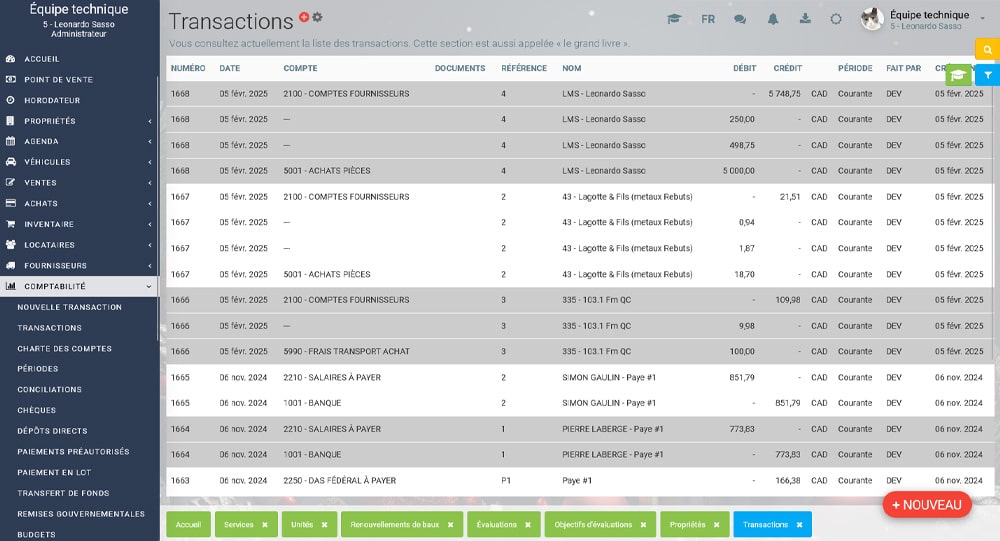Image resolution: width=1000 pixels, height=541 pixels.
Task: Click the blue filter button
Action: pyautogui.click(x=987, y=75)
